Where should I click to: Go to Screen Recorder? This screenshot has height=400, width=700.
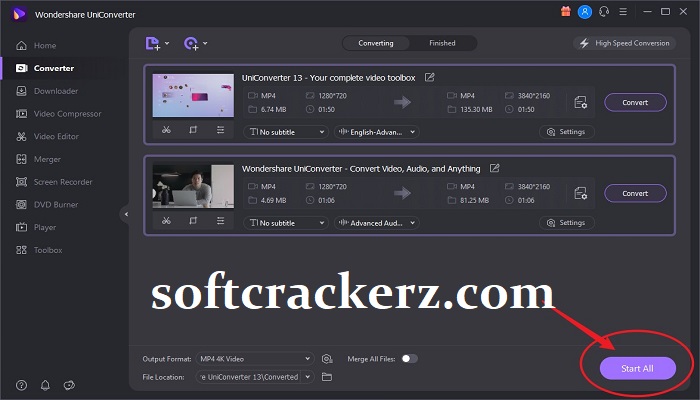tap(54, 182)
